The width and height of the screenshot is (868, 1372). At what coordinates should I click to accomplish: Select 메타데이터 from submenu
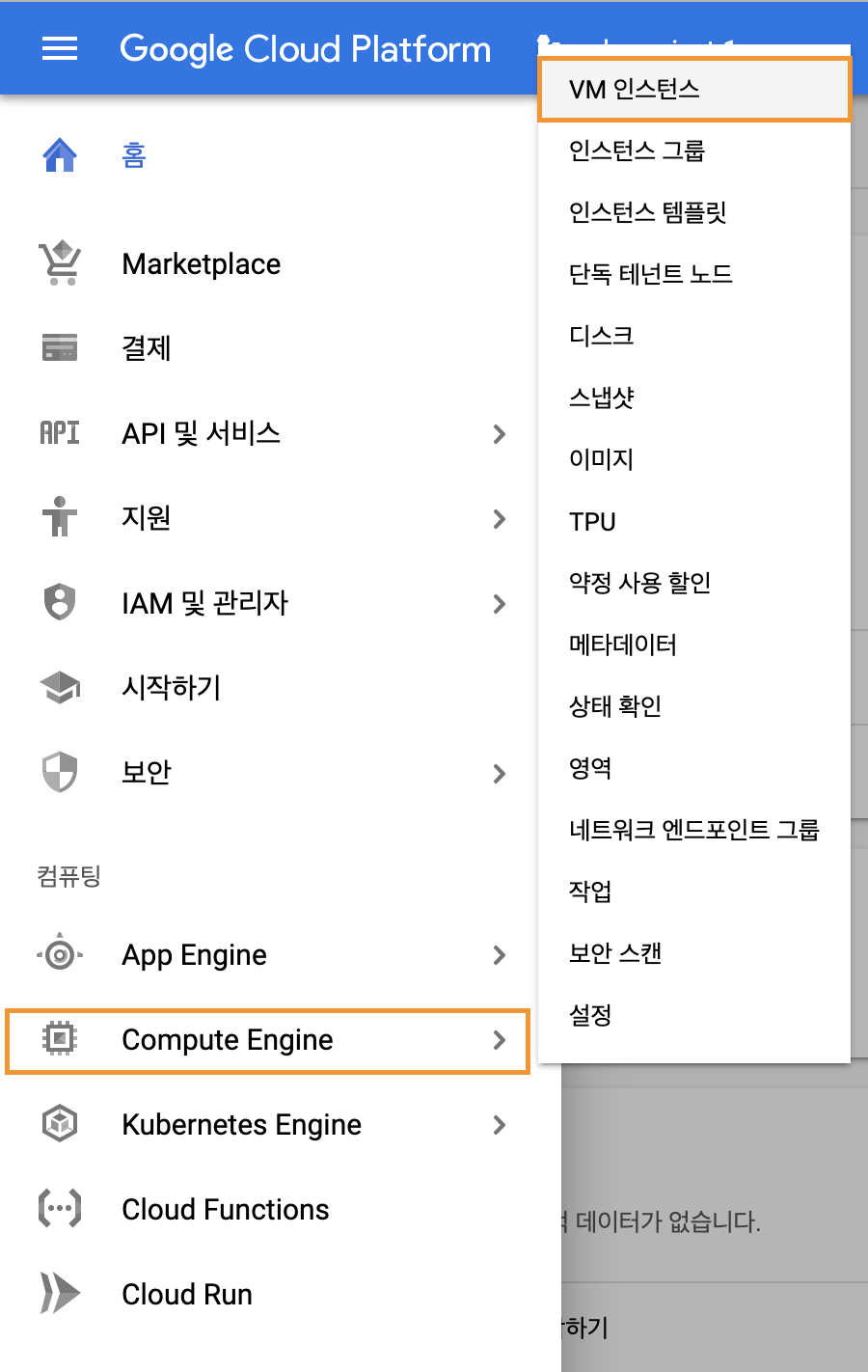point(694,645)
